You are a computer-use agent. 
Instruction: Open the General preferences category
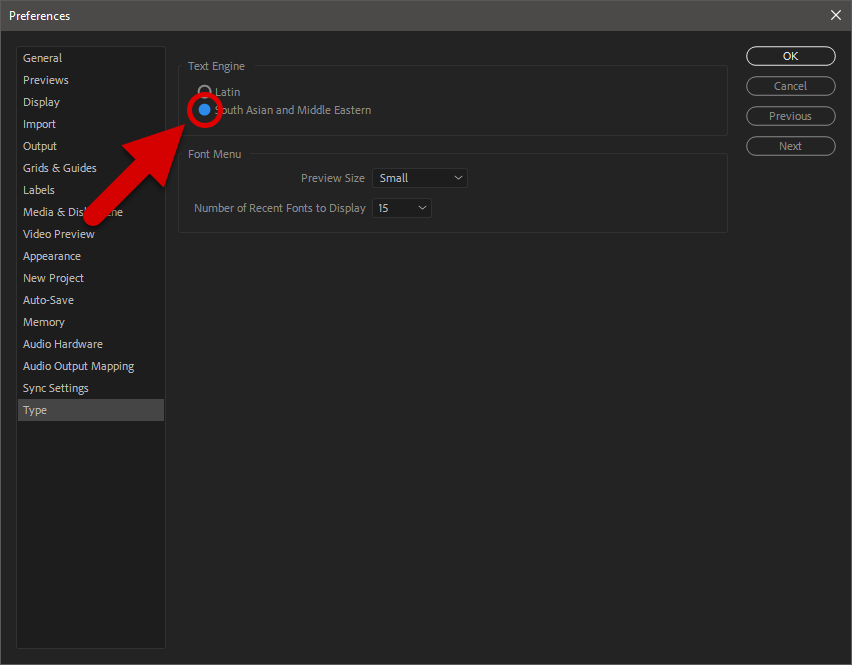[43, 58]
